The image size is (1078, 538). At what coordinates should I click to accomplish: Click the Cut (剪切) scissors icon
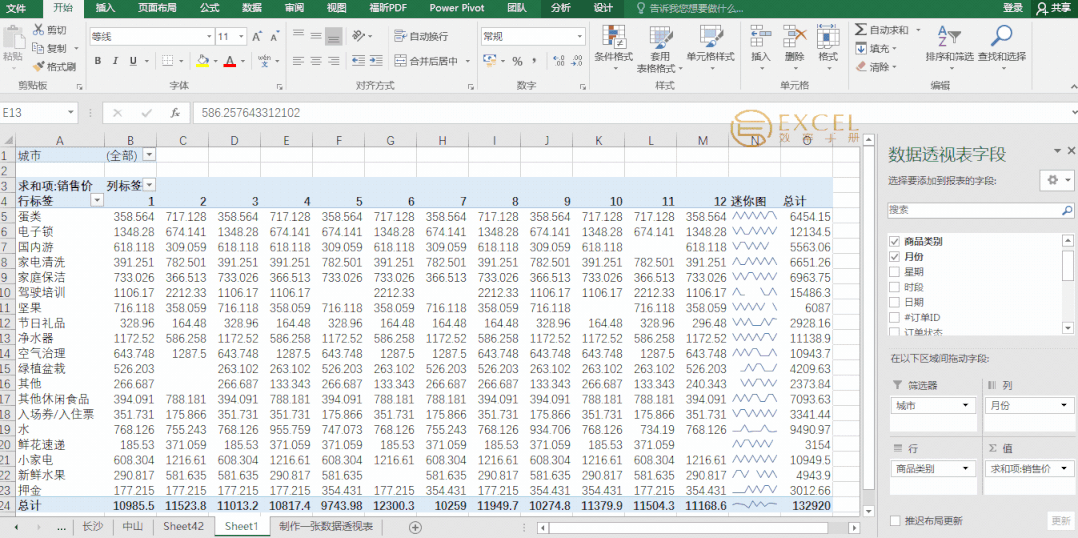coord(38,30)
